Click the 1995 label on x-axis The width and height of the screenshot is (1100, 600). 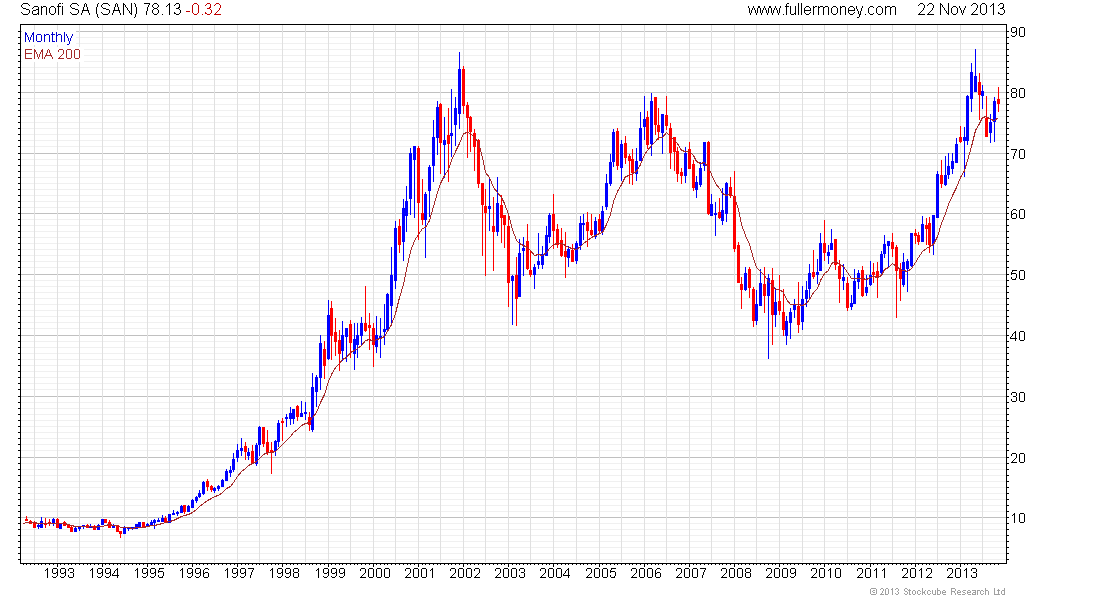click(149, 573)
